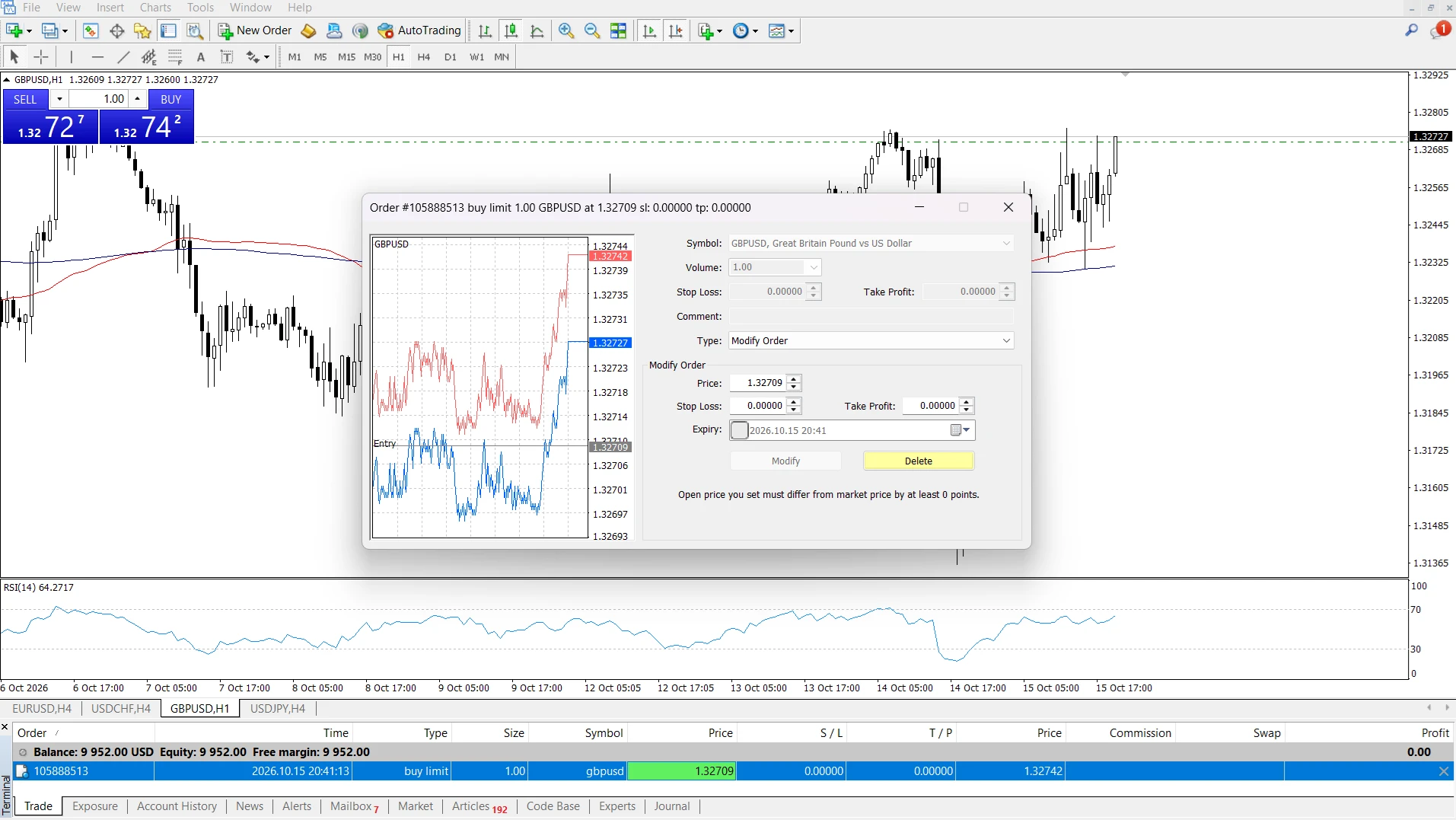
Task: Enable the Expiry checkbox
Action: [x=739, y=430]
